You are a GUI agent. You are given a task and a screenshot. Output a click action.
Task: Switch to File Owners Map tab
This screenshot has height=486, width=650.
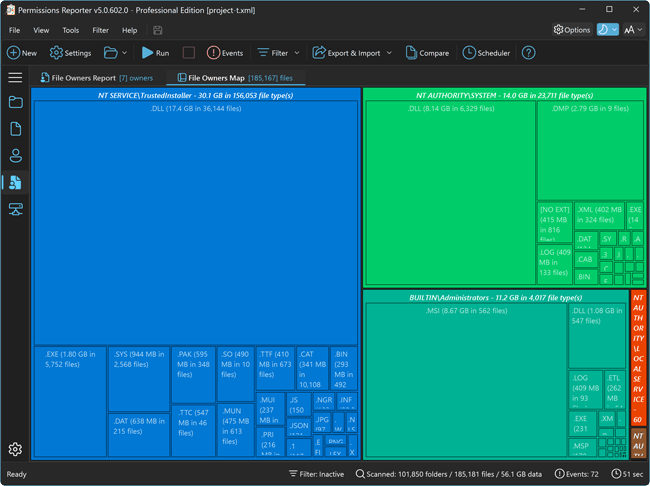click(x=235, y=78)
